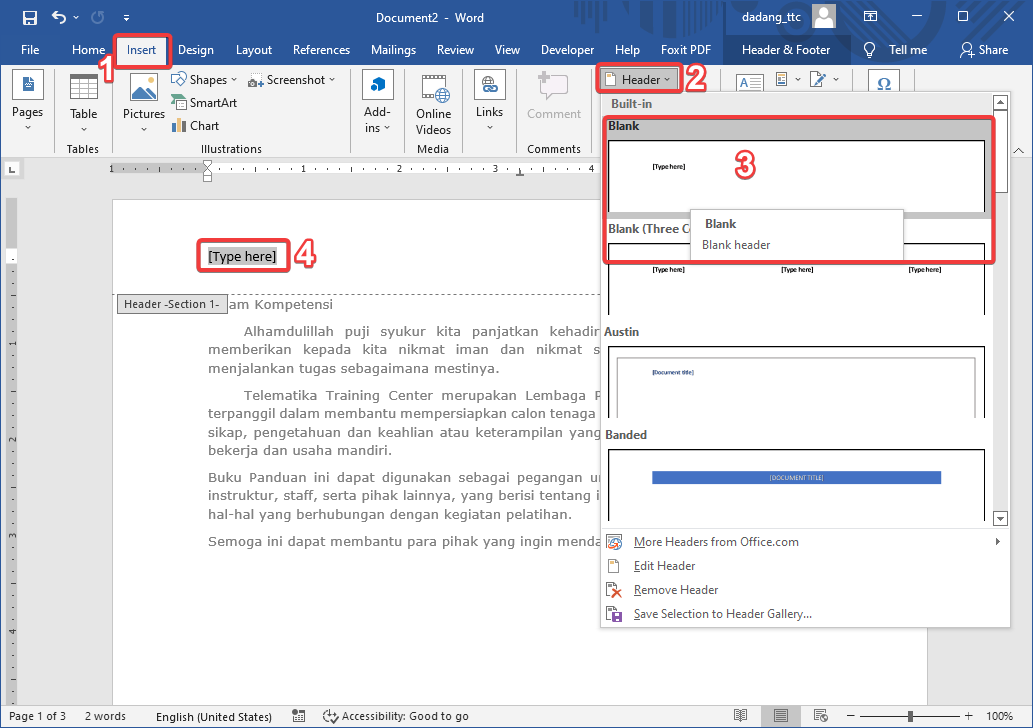Viewport: 1033px width, 728px height.
Task: Expand the Header dropdown button
Action: (640, 79)
